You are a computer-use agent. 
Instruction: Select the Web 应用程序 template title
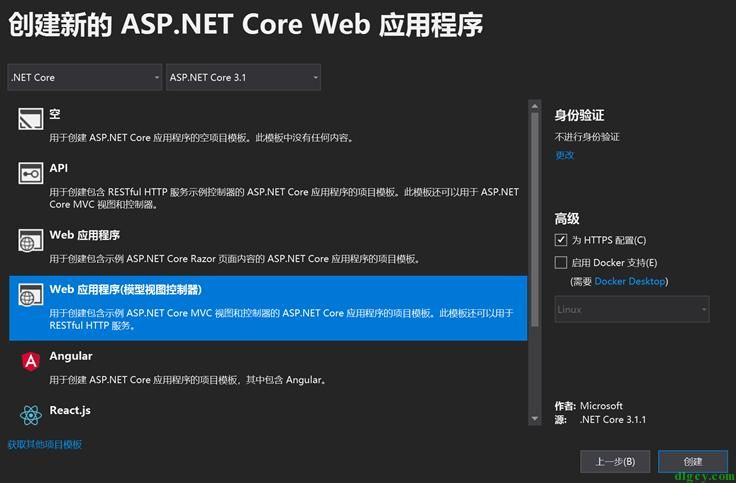point(84,235)
